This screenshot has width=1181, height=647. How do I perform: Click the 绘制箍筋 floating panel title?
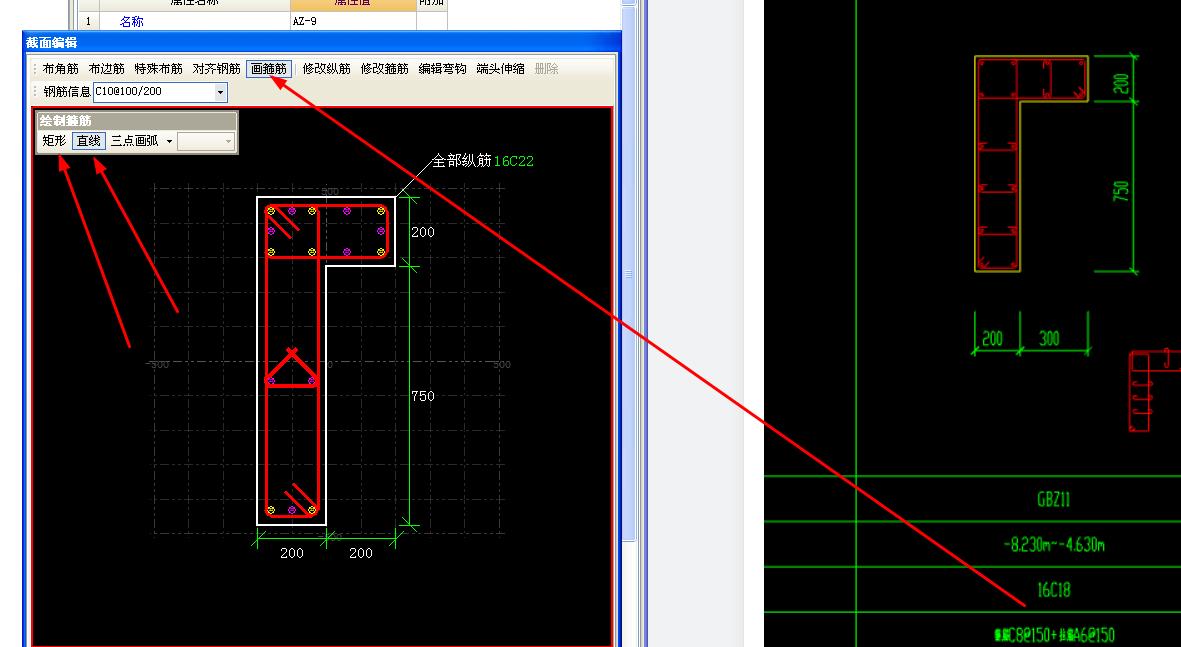click(137, 121)
